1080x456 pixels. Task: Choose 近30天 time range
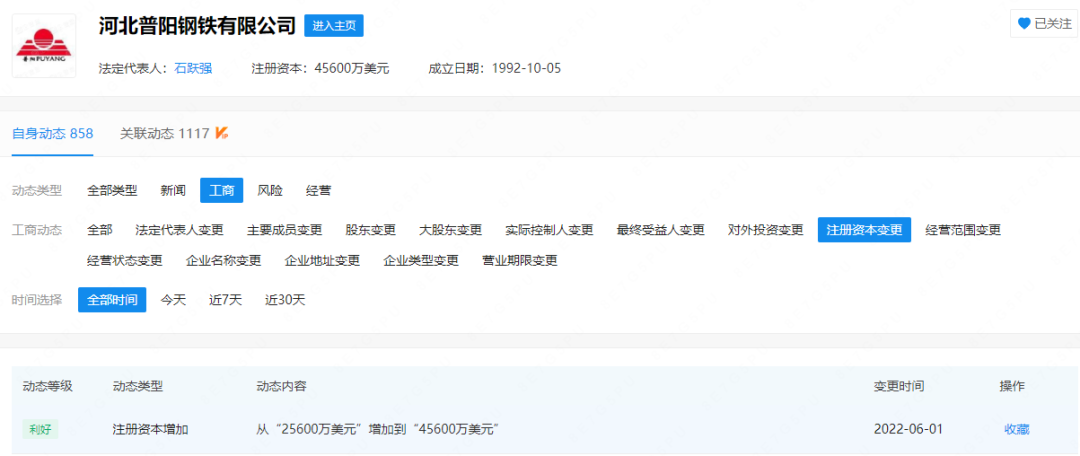click(285, 300)
